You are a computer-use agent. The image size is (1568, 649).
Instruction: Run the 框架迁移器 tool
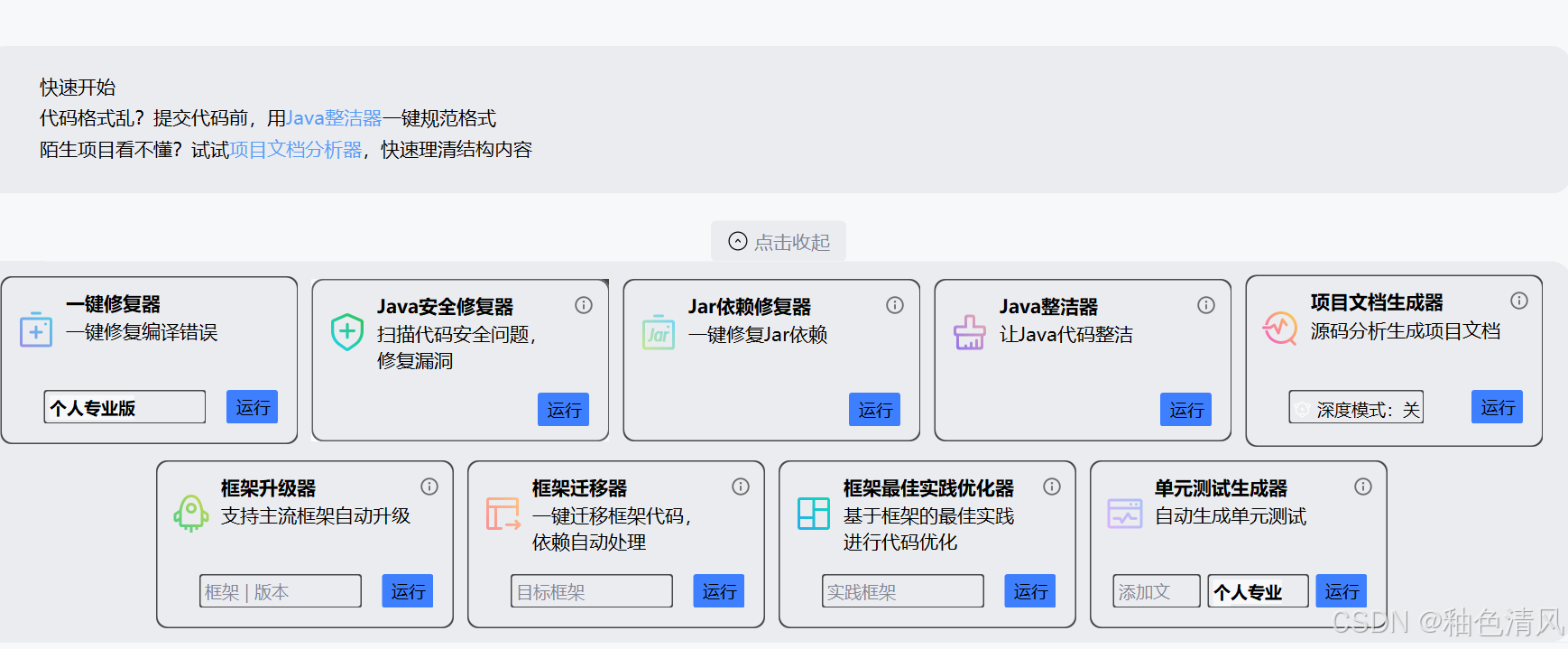pyautogui.click(x=719, y=591)
